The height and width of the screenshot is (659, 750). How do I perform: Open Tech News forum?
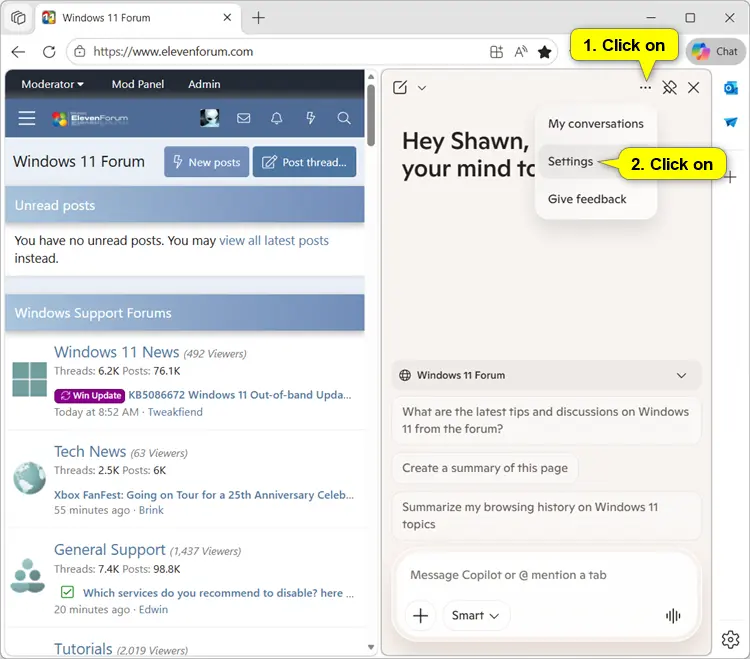point(90,452)
